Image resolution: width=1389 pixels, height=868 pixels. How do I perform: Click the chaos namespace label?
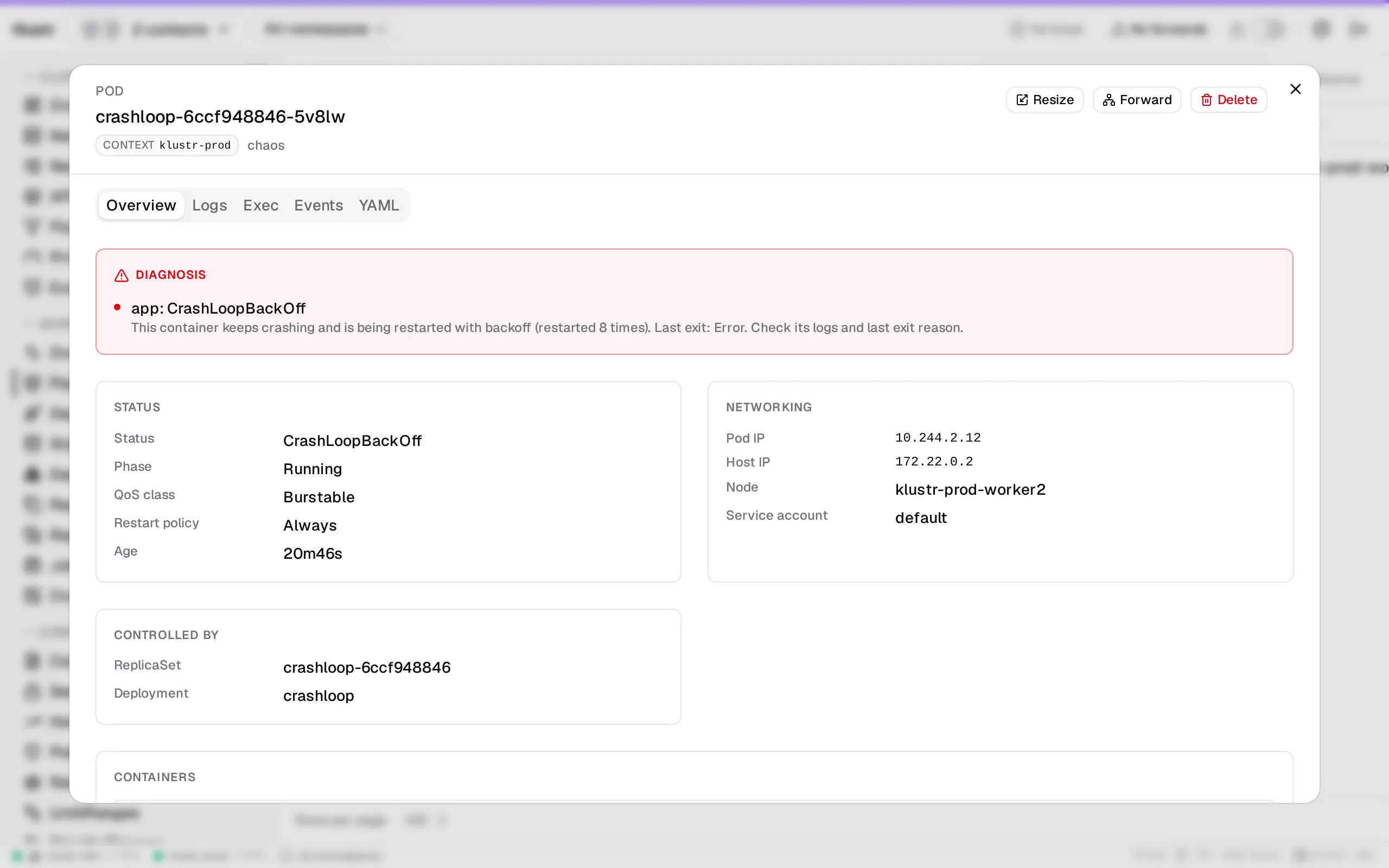coord(266,145)
